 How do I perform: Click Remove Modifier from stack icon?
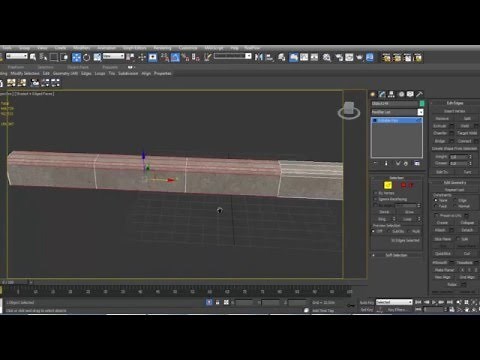pyautogui.click(x=406, y=164)
